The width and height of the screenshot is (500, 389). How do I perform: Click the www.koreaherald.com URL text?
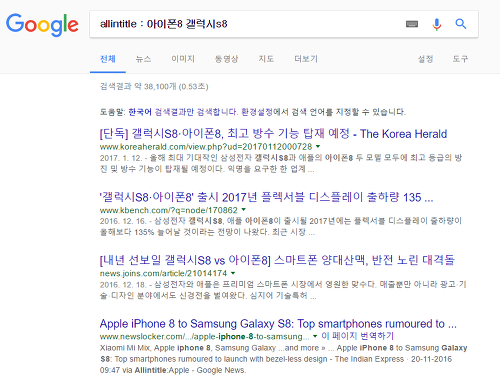click(x=206, y=147)
